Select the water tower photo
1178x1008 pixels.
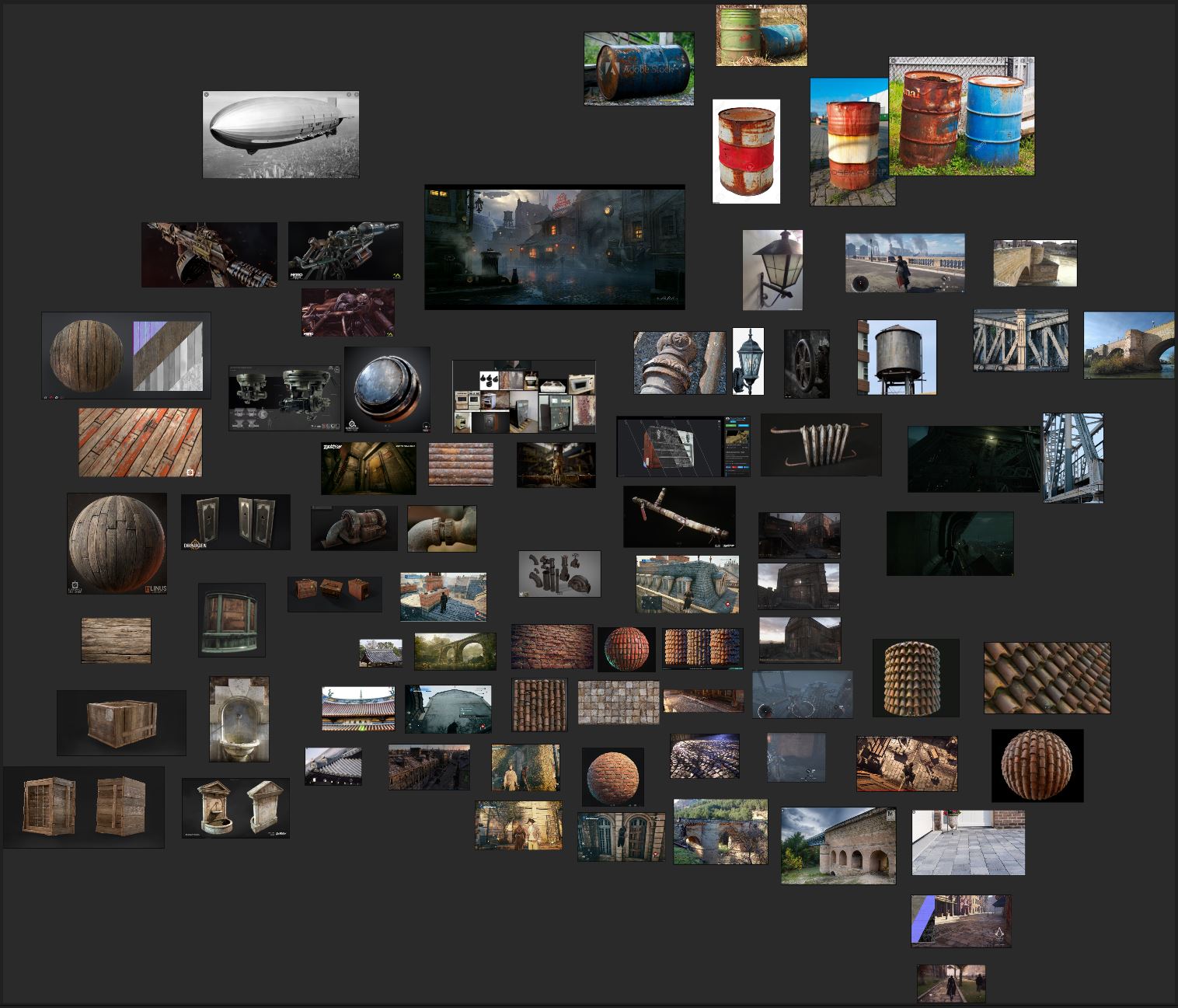(897, 358)
